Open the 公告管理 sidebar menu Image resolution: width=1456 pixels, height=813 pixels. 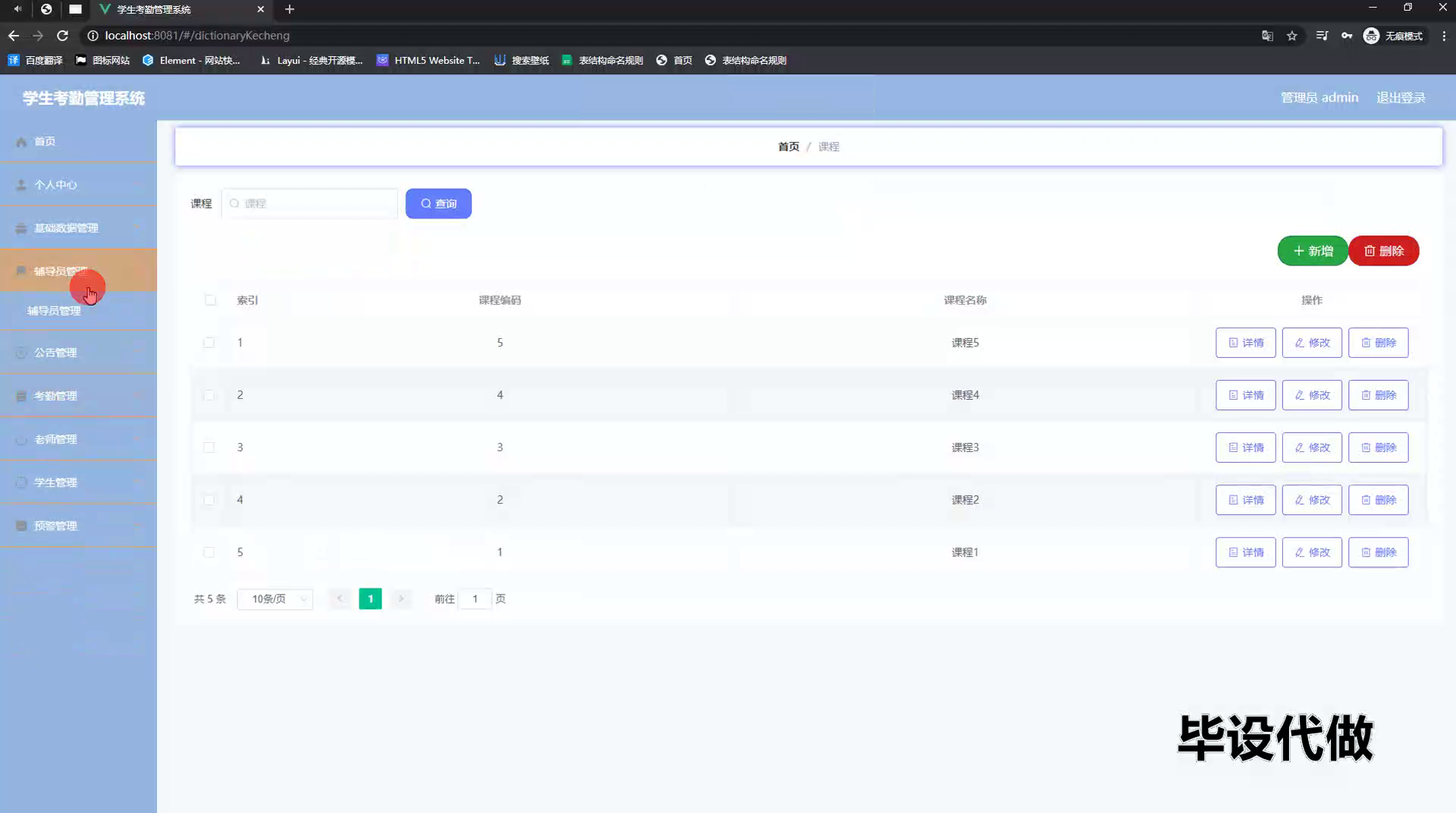(x=78, y=353)
